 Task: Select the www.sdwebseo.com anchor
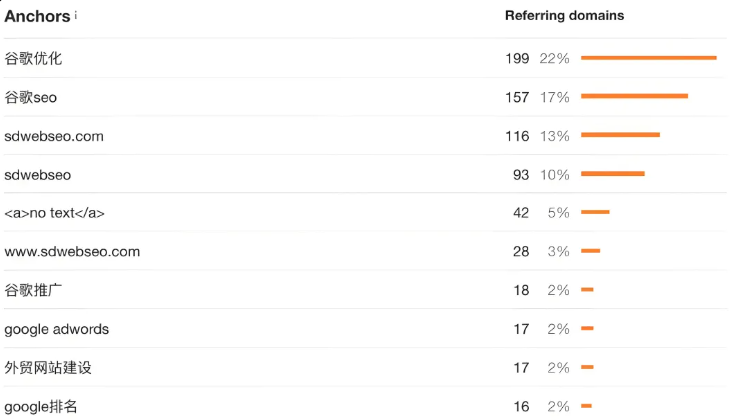pyautogui.click(x=72, y=251)
